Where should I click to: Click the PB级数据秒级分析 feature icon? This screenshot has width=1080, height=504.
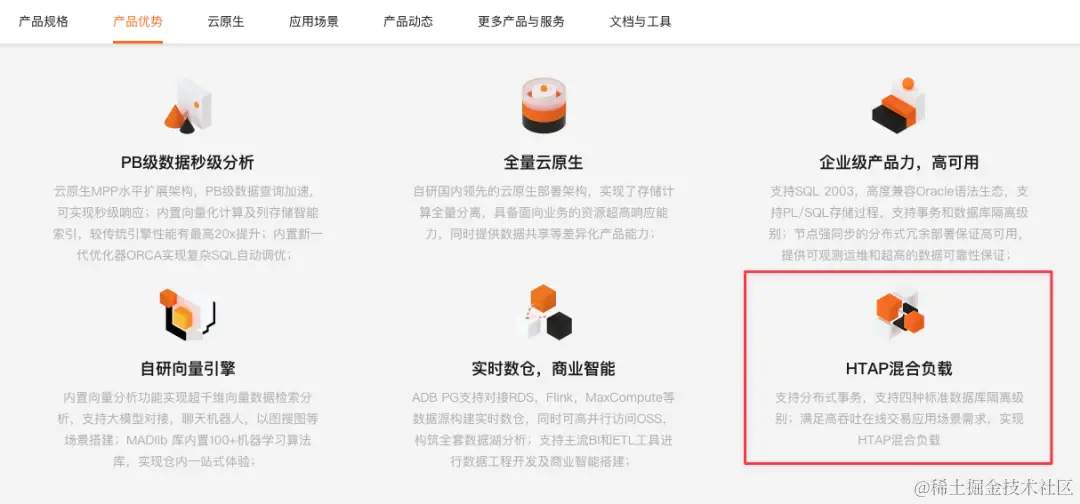[x=187, y=107]
